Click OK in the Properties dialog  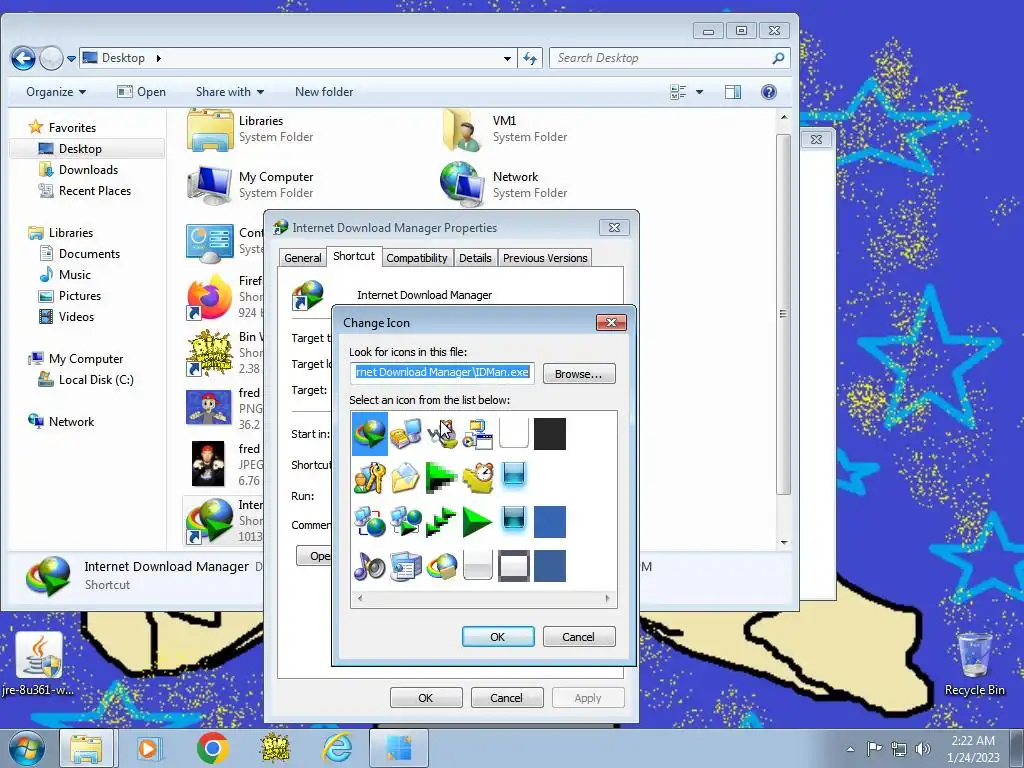tap(426, 698)
